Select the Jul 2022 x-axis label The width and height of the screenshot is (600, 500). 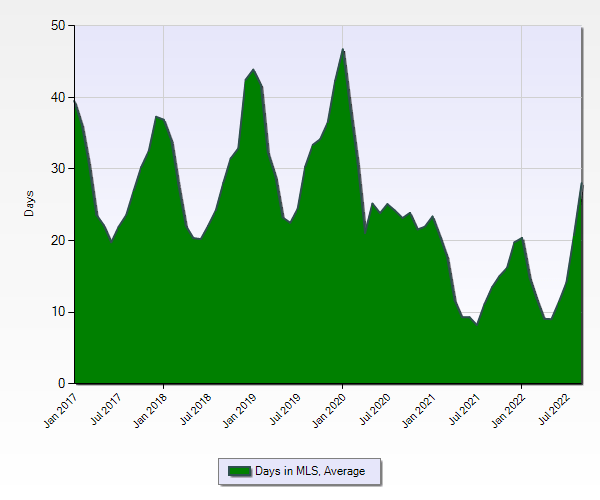click(556, 409)
